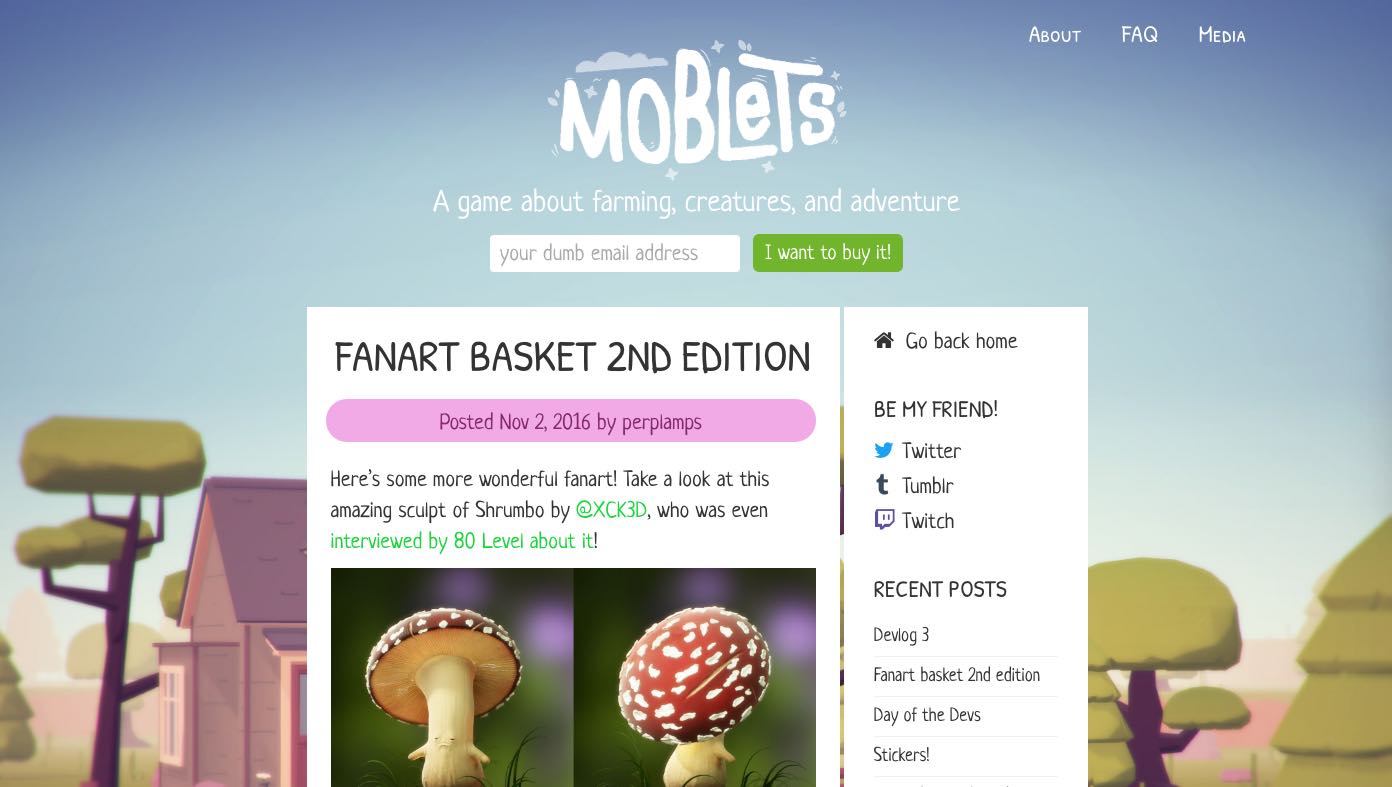Click the Twitch logo icon

tap(884, 520)
